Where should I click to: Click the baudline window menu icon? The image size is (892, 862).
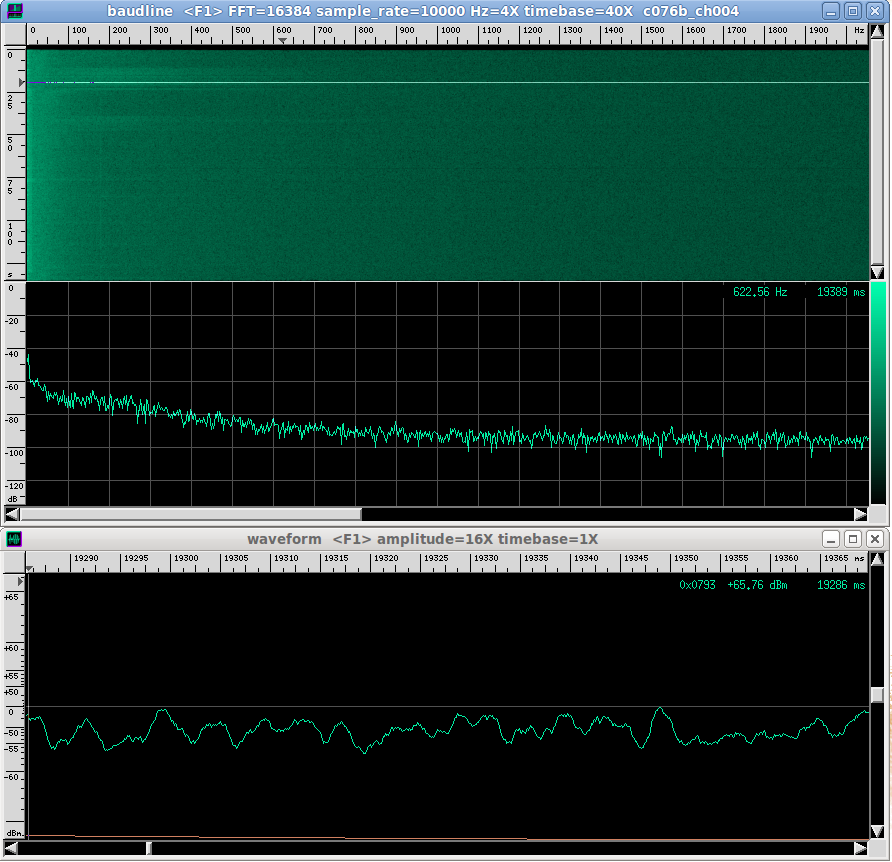(x=14, y=11)
